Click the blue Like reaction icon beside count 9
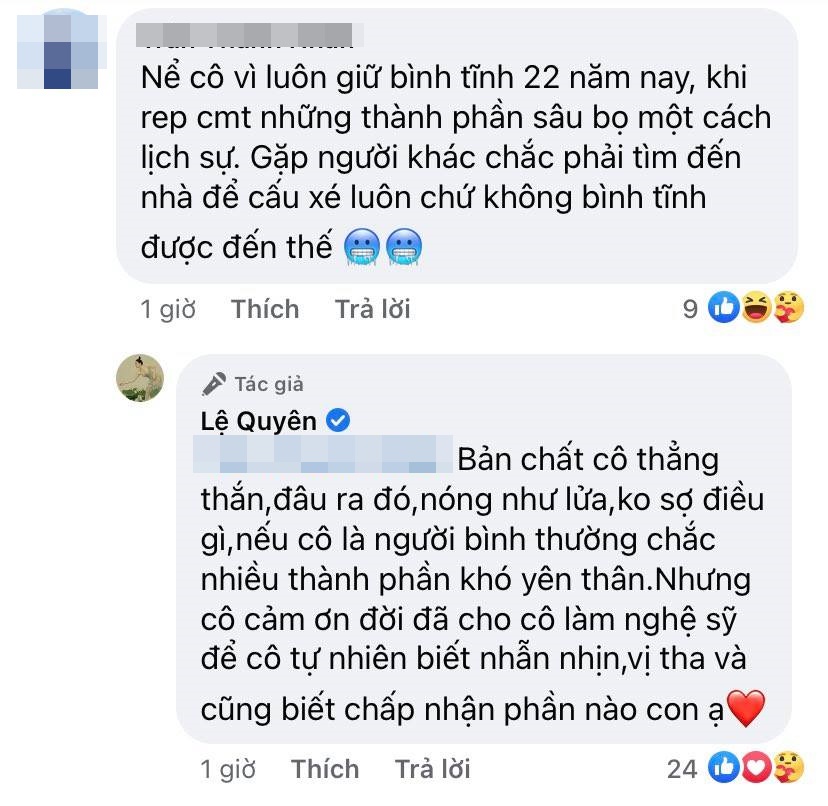 (723, 307)
